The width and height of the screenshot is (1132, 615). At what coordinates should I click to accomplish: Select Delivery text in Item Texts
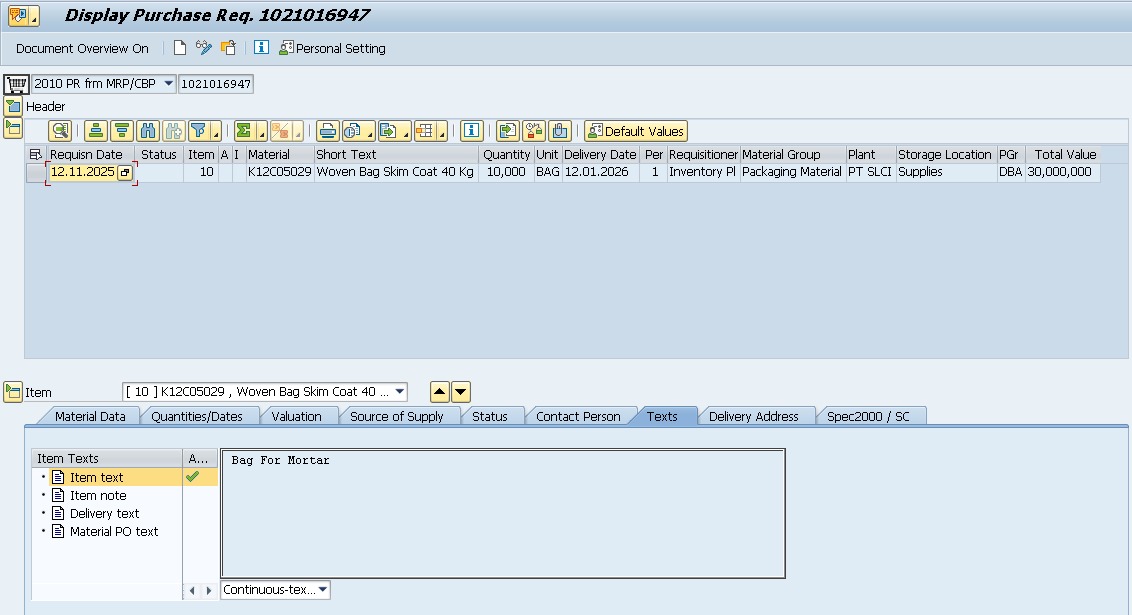[x=104, y=514]
